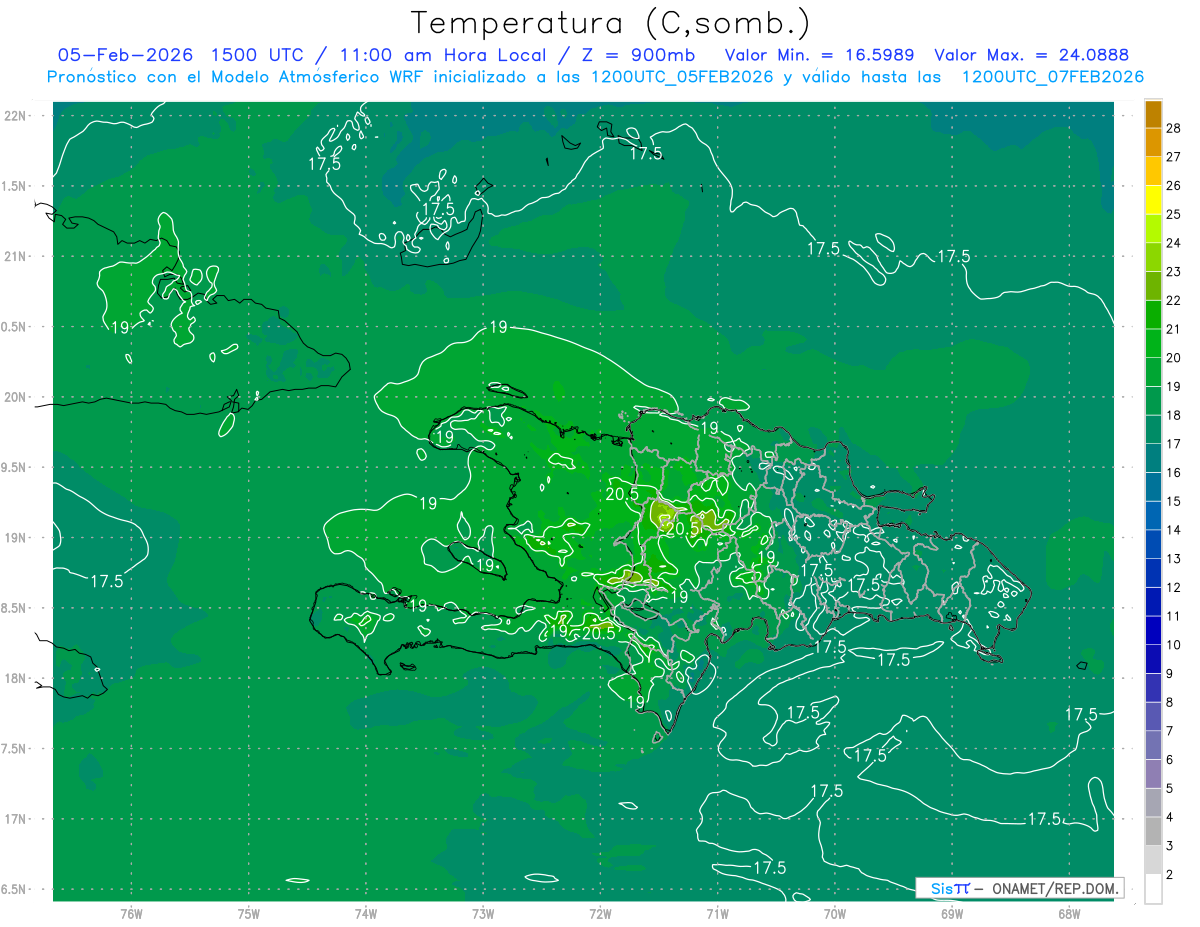Click color scale label "6"
This screenshot has height=927, width=1200.
tap(1171, 760)
